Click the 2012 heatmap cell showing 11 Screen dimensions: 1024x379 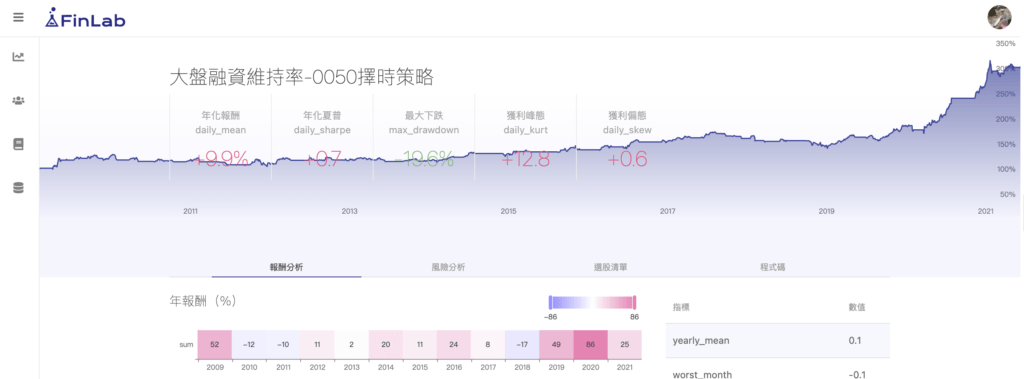317,344
